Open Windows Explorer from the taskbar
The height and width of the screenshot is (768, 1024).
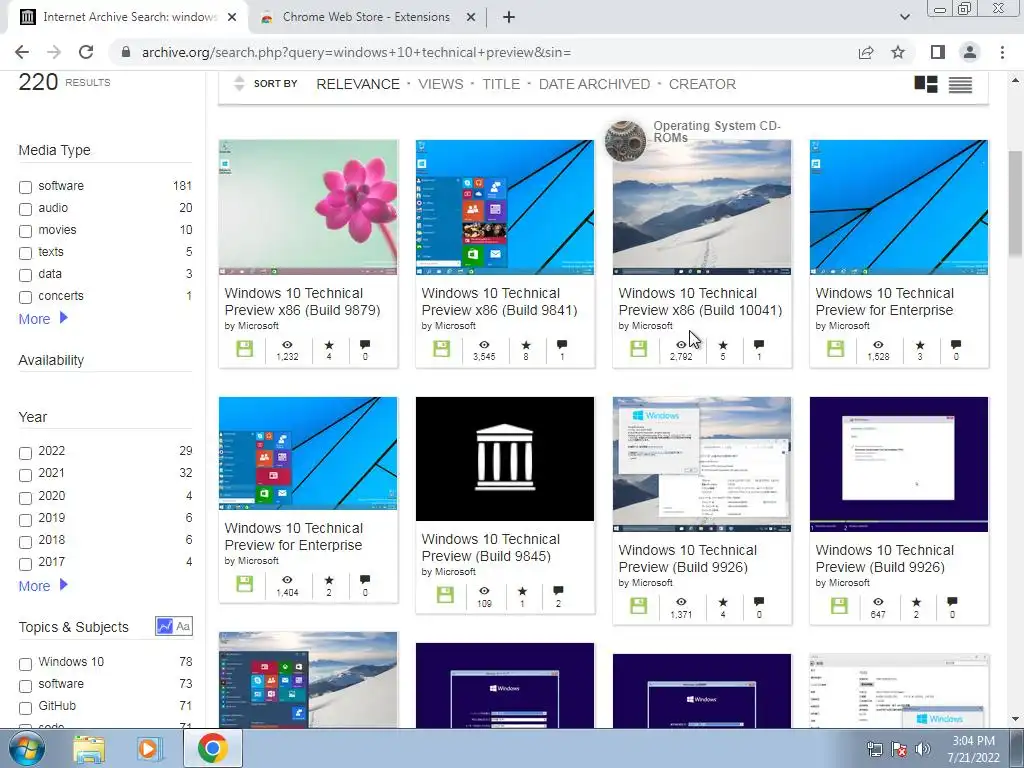pyautogui.click(x=89, y=748)
